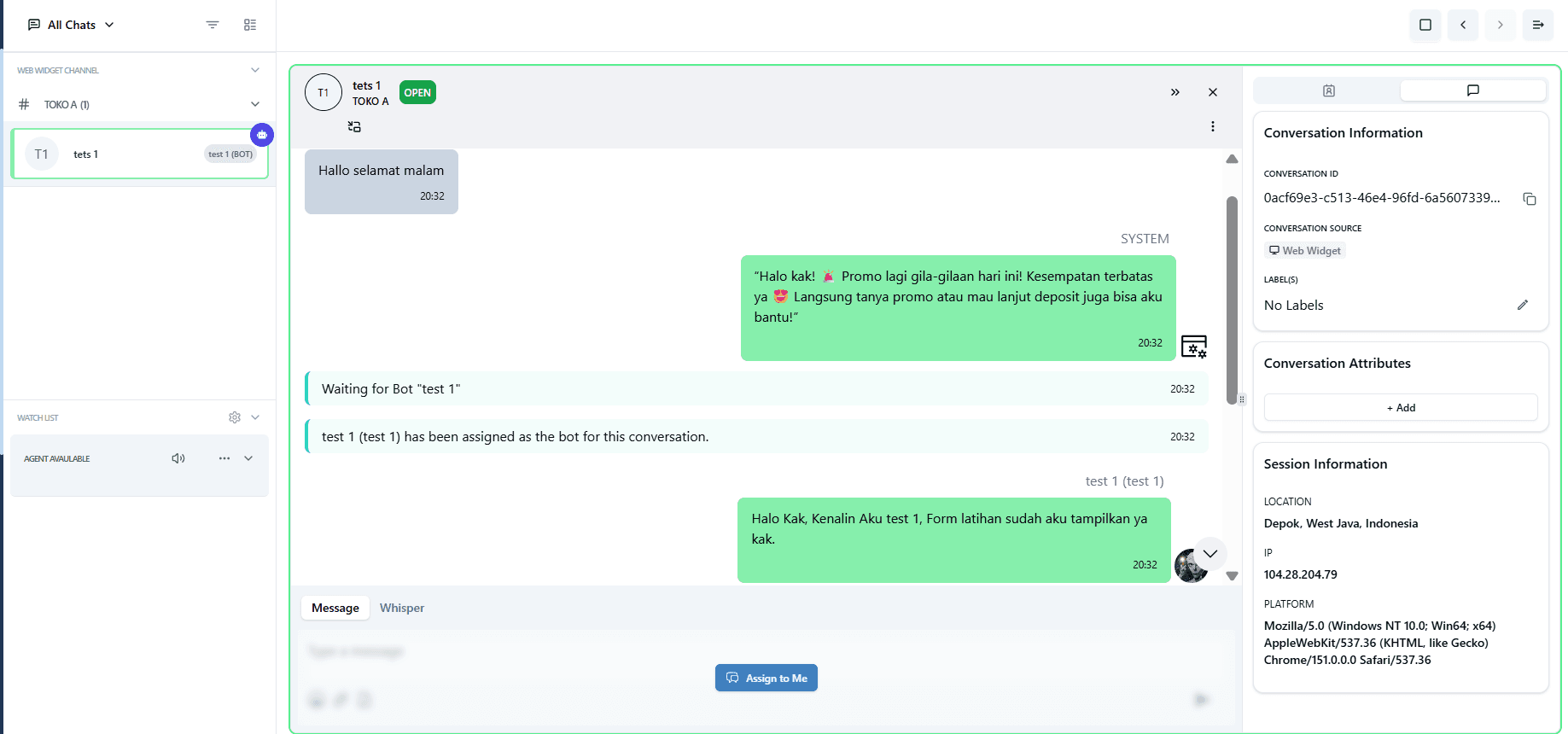
Task: Collapse the panel with the double-chevron icon
Action: tap(1175, 92)
